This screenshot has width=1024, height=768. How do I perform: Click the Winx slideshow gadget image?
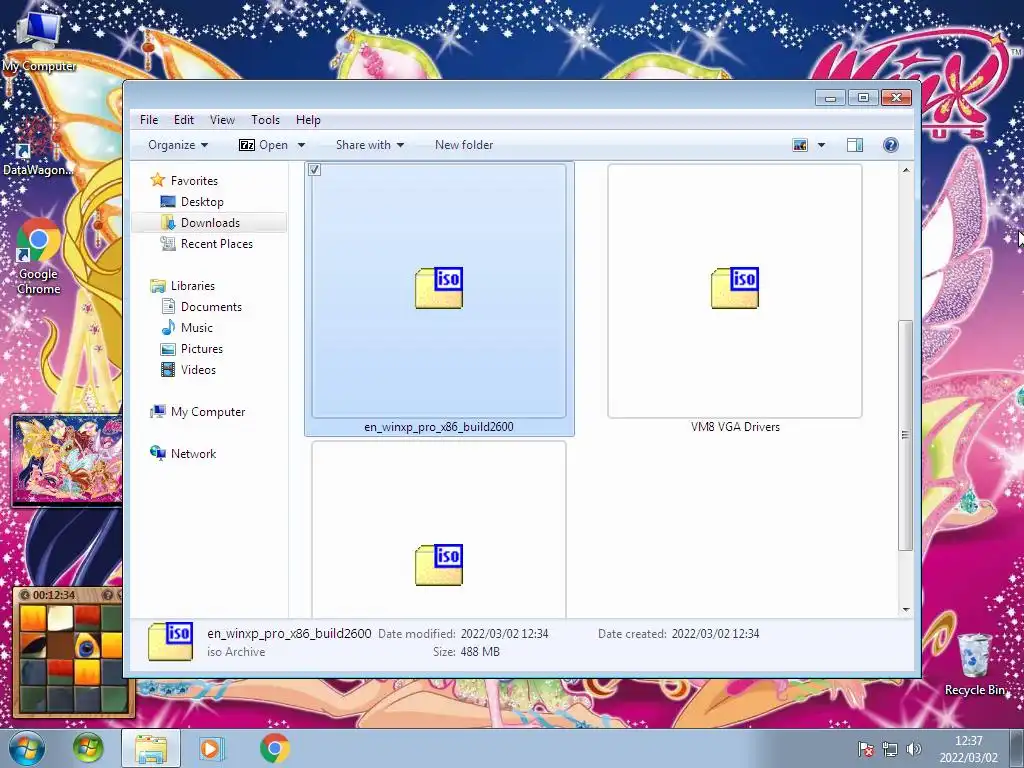pos(67,460)
